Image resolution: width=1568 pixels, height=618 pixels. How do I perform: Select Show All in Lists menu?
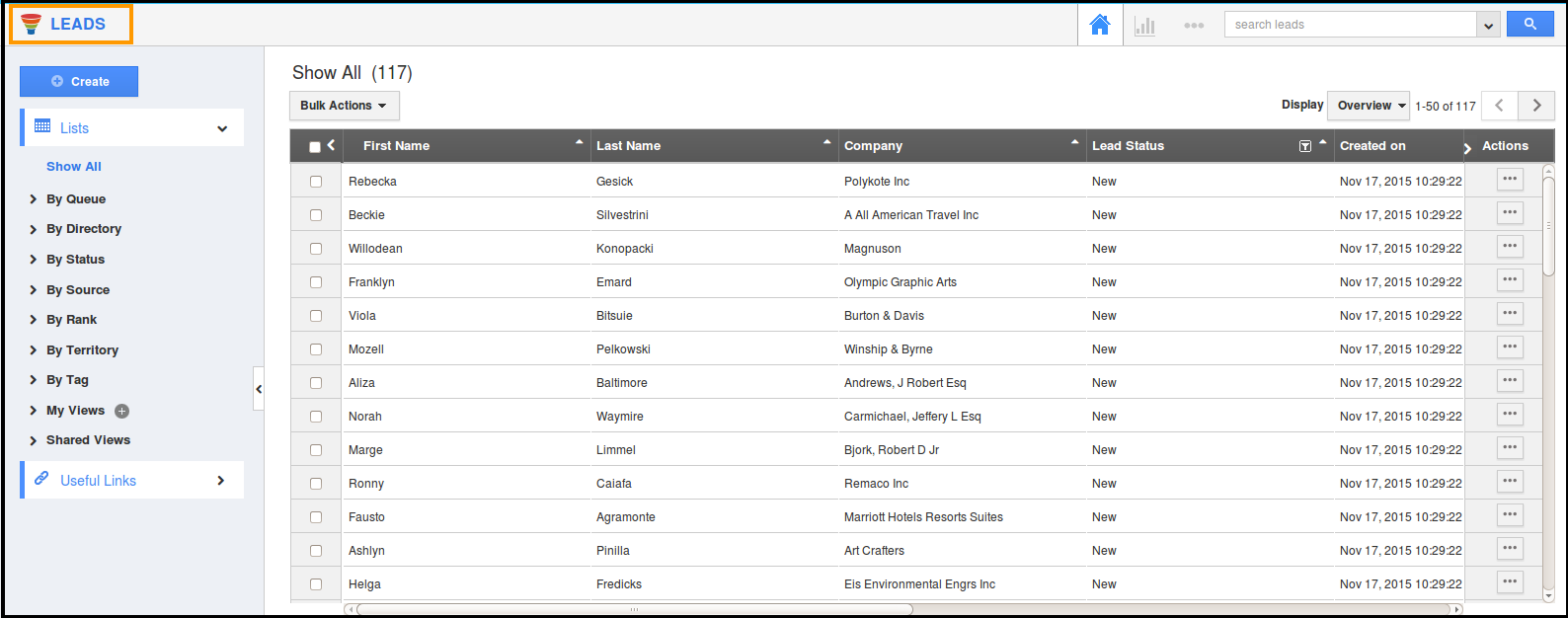[74, 167]
